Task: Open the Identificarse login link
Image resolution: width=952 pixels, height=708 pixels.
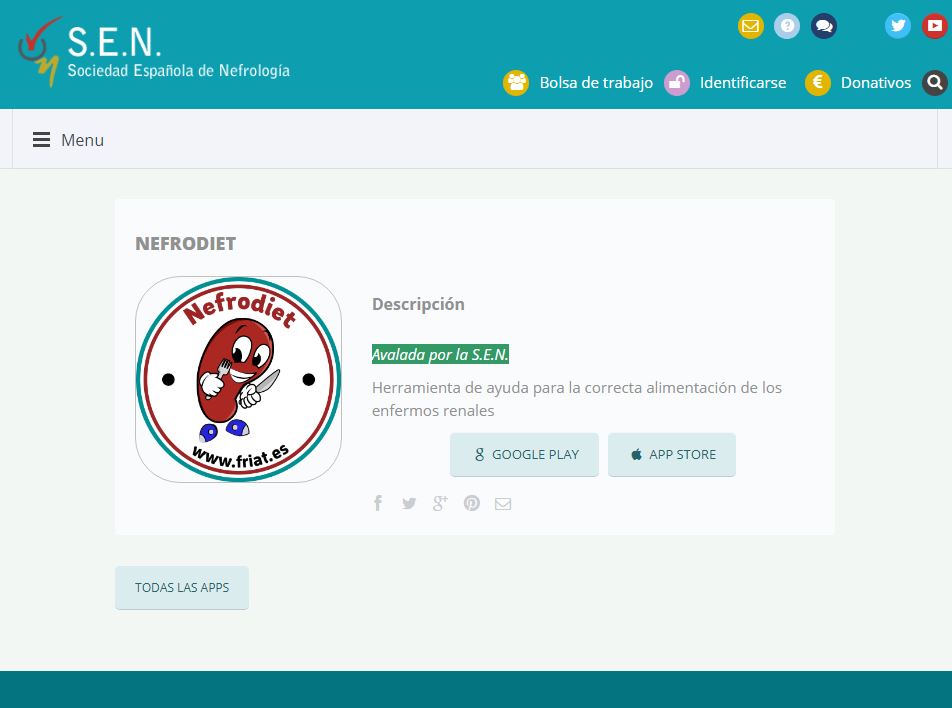Action: 743,83
